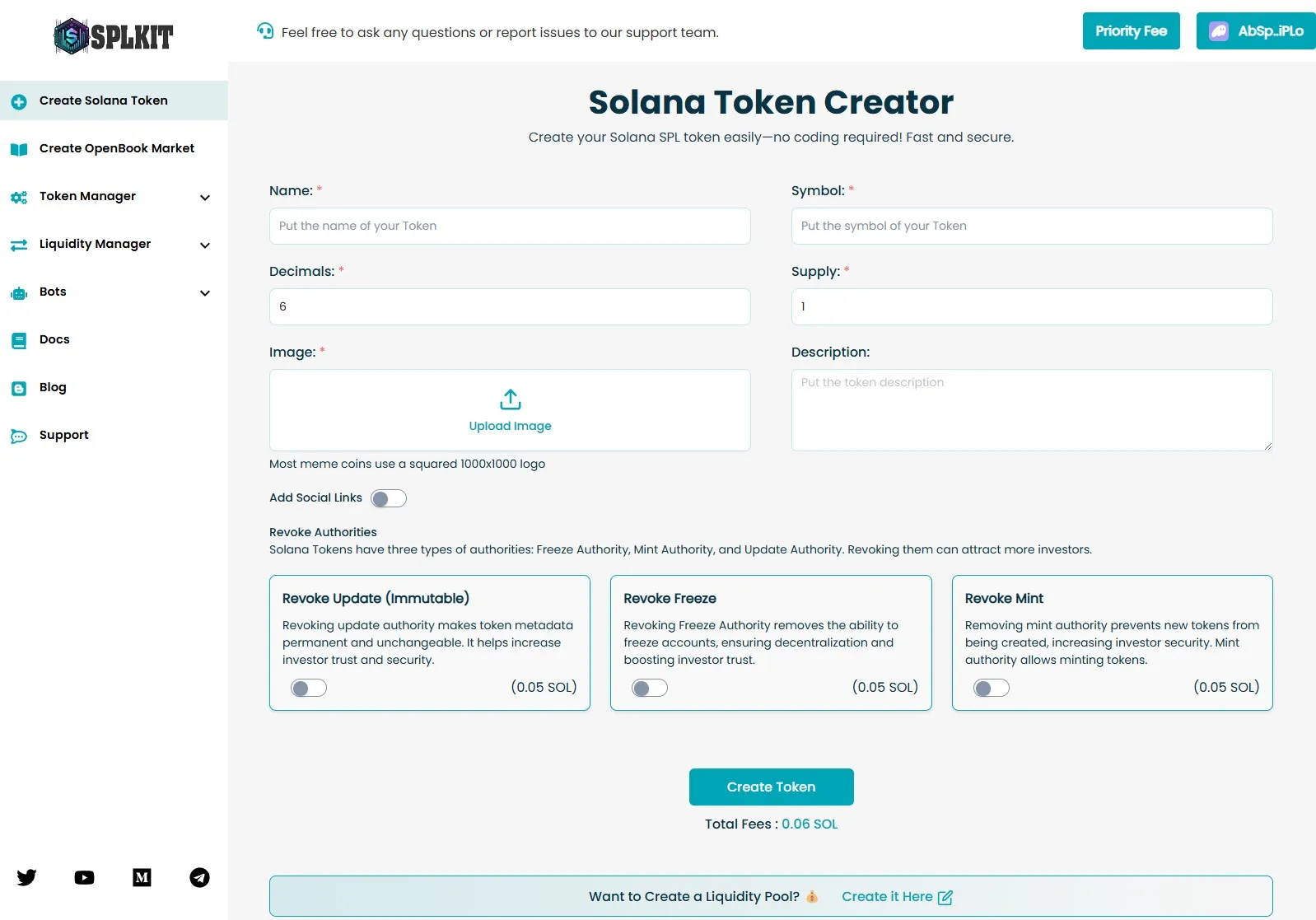The width and height of the screenshot is (1316, 920).
Task: Open the Bots menu item
Action: click(x=114, y=292)
